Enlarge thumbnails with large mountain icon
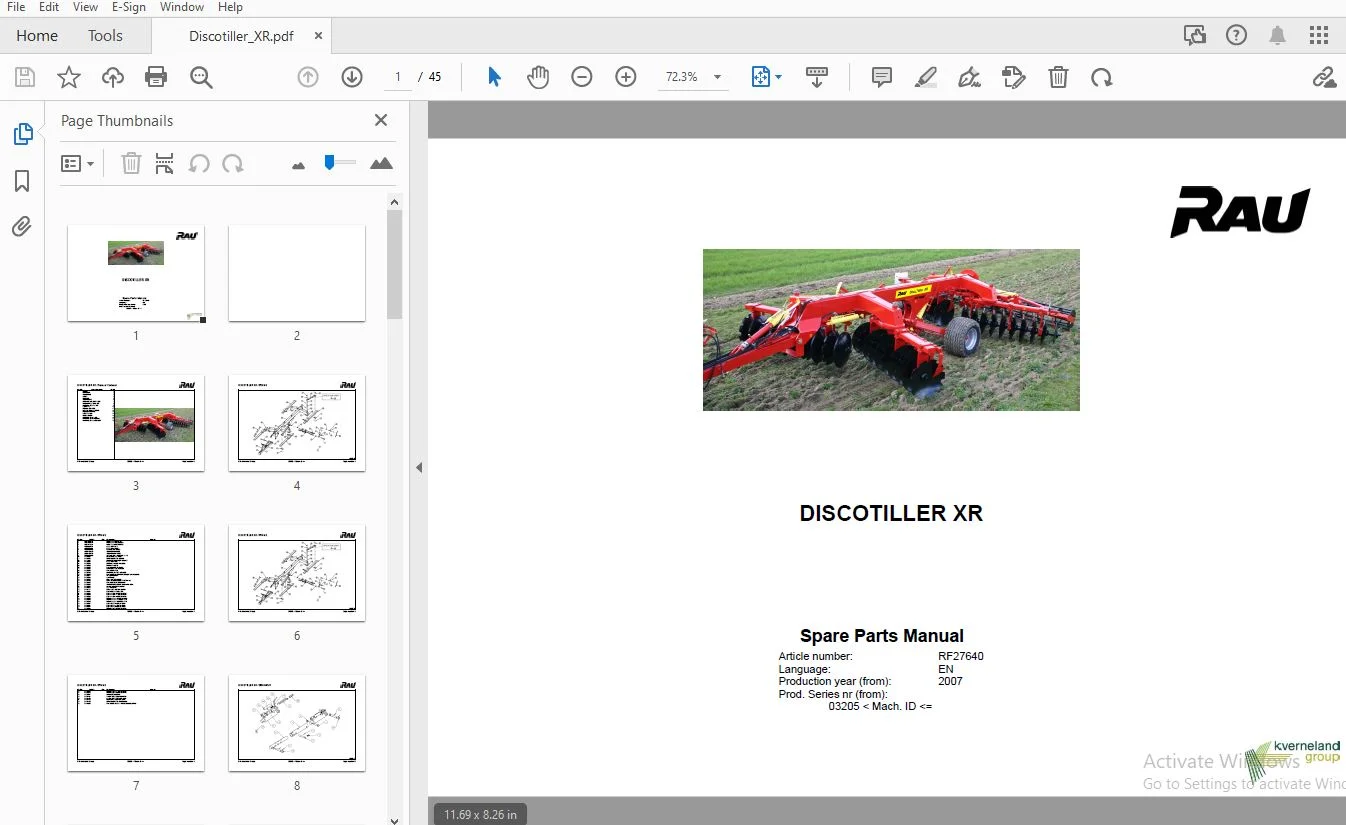Screen dimensions: 1346x825 [x=381, y=163]
